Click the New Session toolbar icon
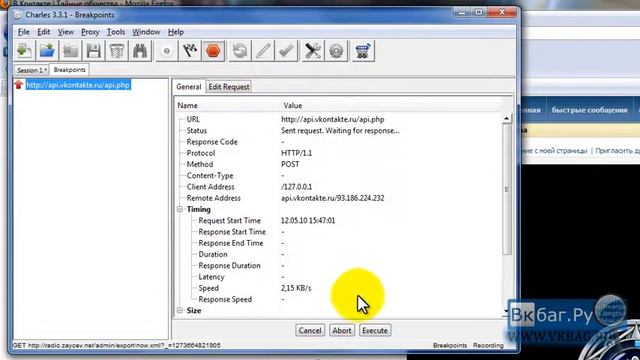This screenshot has height=360, width=640. tap(24, 51)
